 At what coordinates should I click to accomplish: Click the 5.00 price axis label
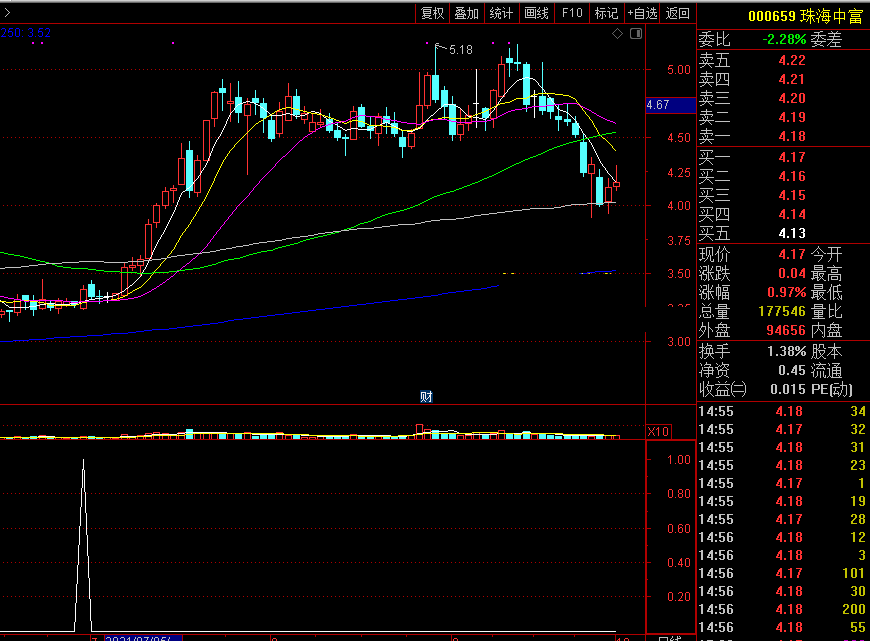(x=679, y=70)
